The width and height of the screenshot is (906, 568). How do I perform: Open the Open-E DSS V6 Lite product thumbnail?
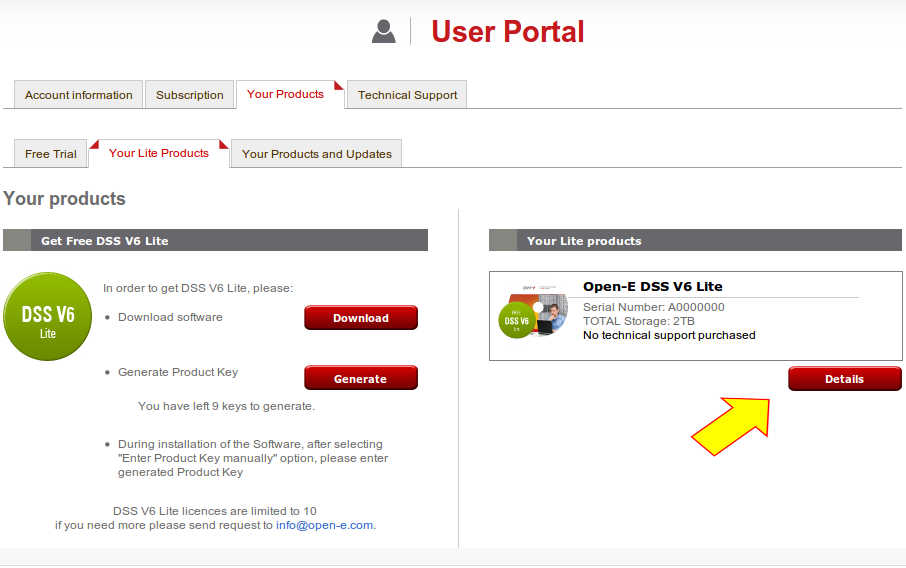coord(533,311)
